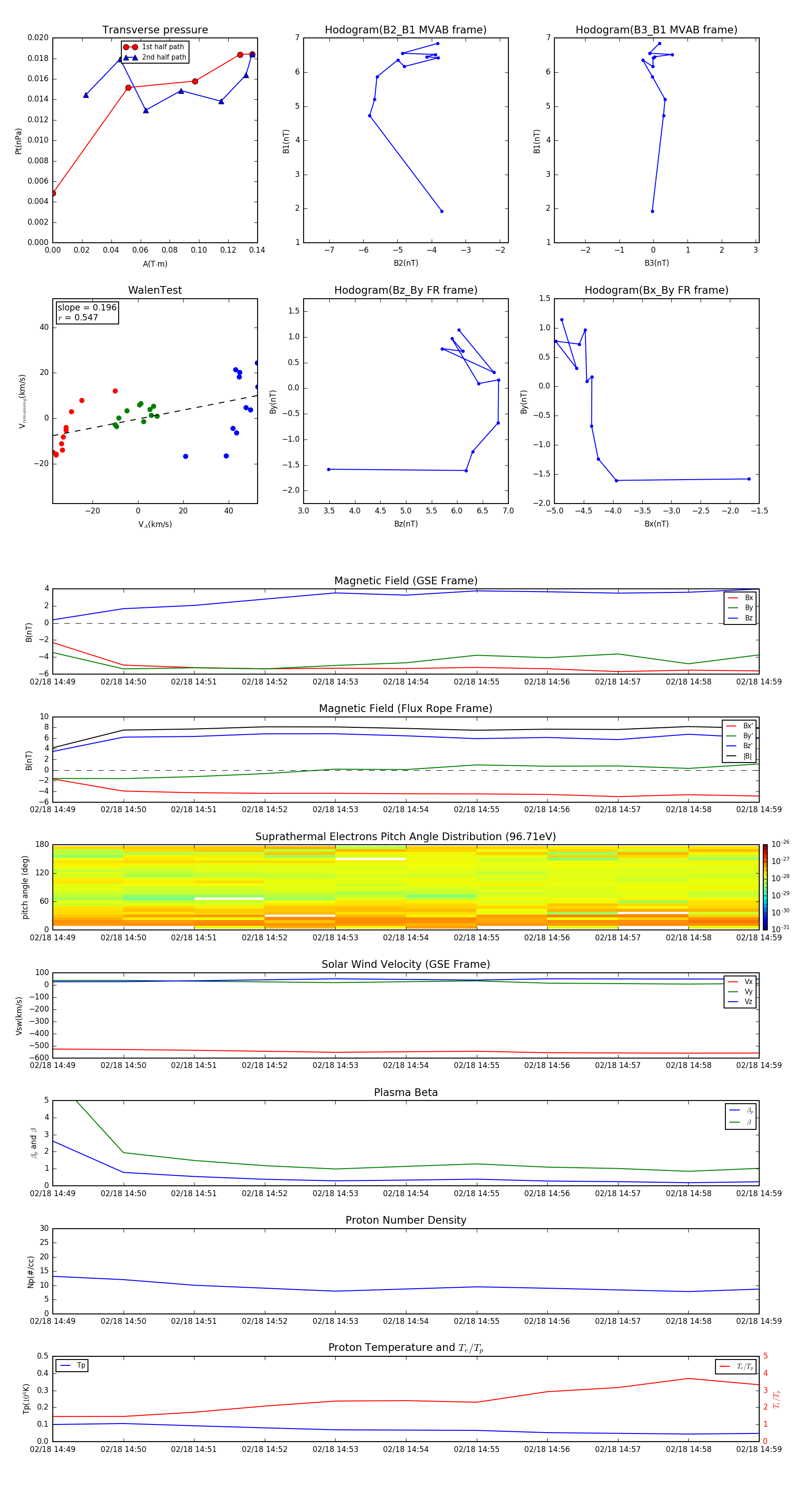
Task: Select '|B|' in the Flux Rope legend
Action: coord(739,756)
